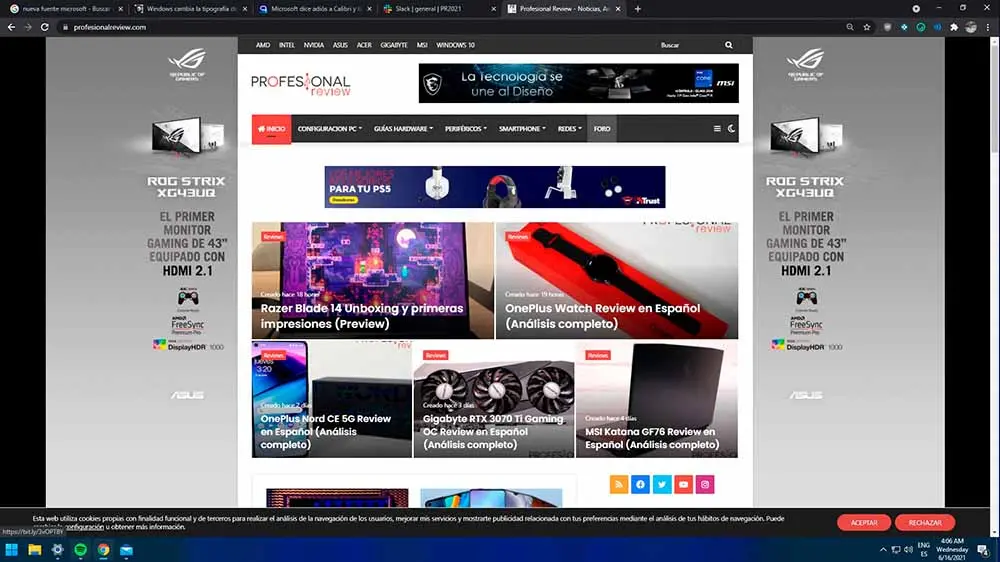Open Spotify from the taskbar

(x=80, y=549)
